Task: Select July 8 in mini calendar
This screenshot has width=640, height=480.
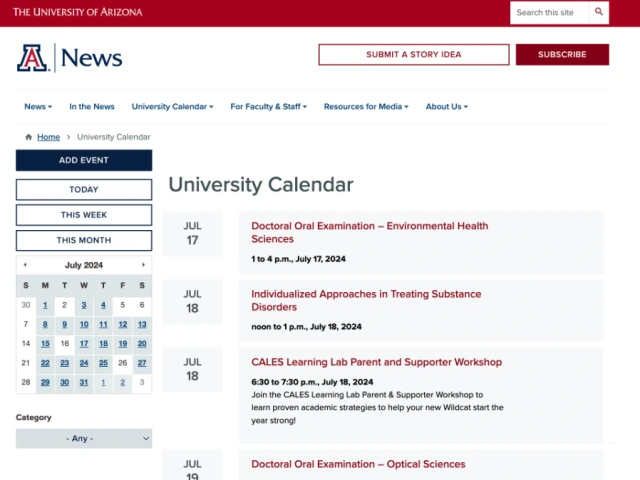Action: [x=45, y=324]
